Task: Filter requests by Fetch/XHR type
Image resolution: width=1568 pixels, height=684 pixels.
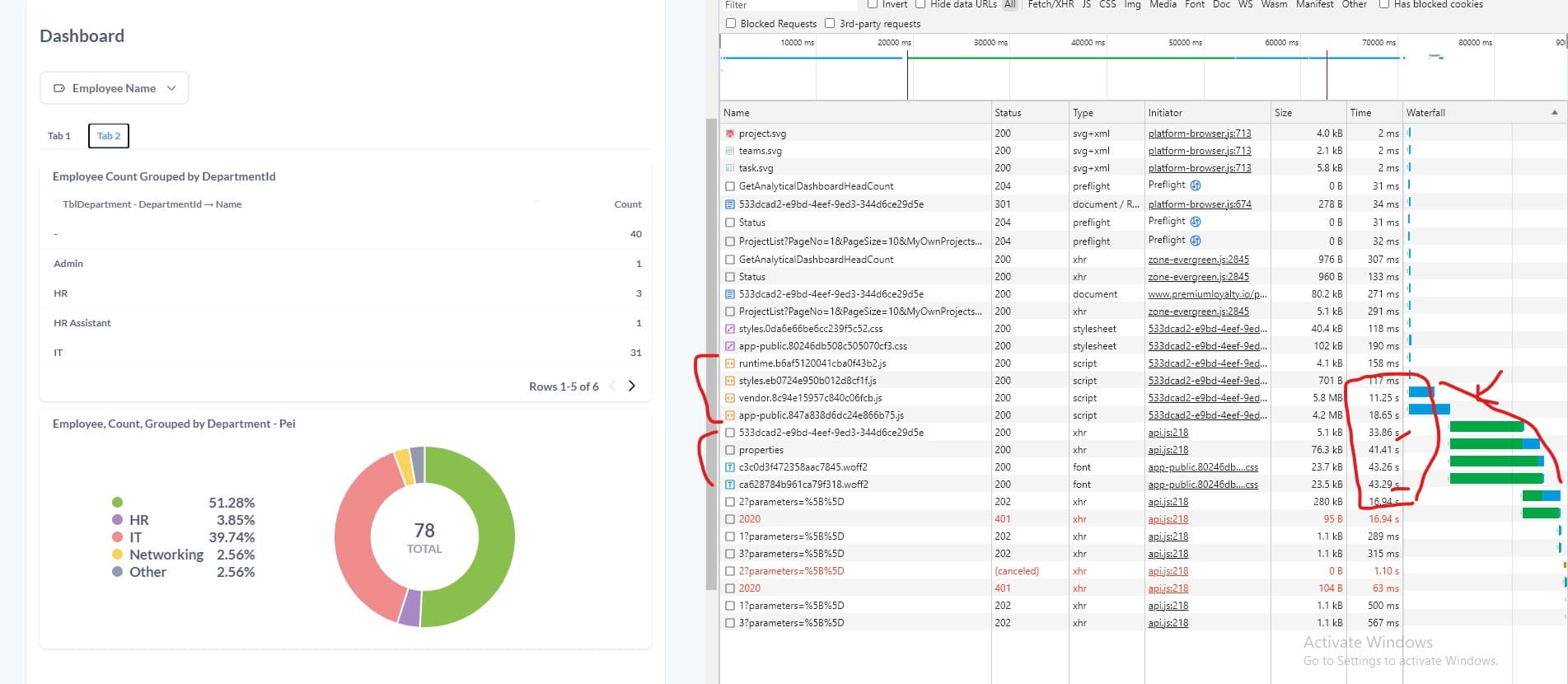Action: [1051, 4]
